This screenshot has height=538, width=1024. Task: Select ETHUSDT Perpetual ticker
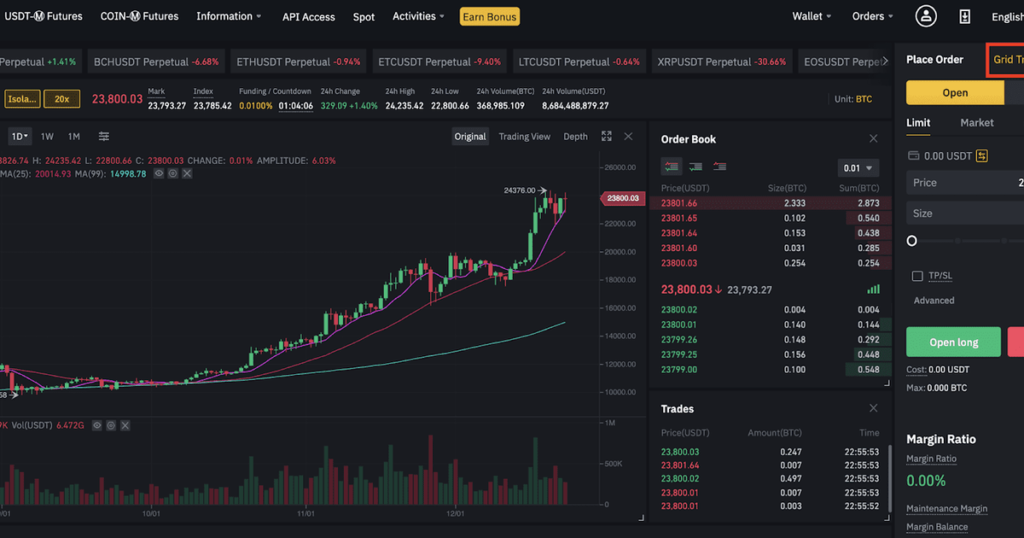(298, 62)
